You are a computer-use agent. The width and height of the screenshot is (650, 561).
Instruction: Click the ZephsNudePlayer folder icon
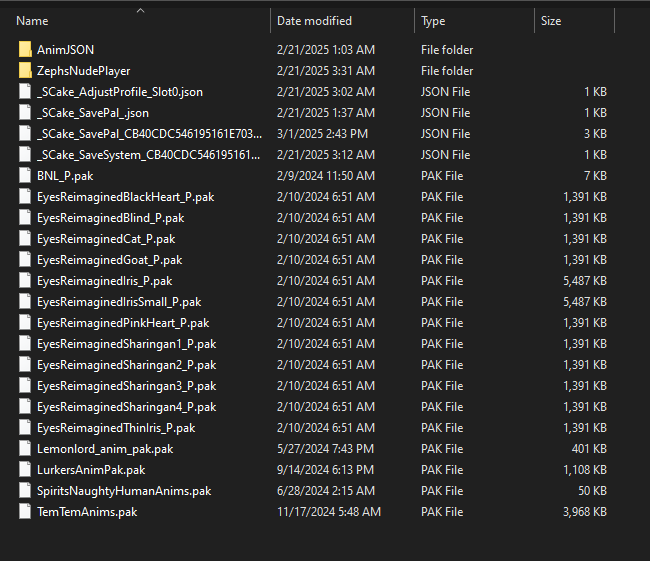click(25, 71)
